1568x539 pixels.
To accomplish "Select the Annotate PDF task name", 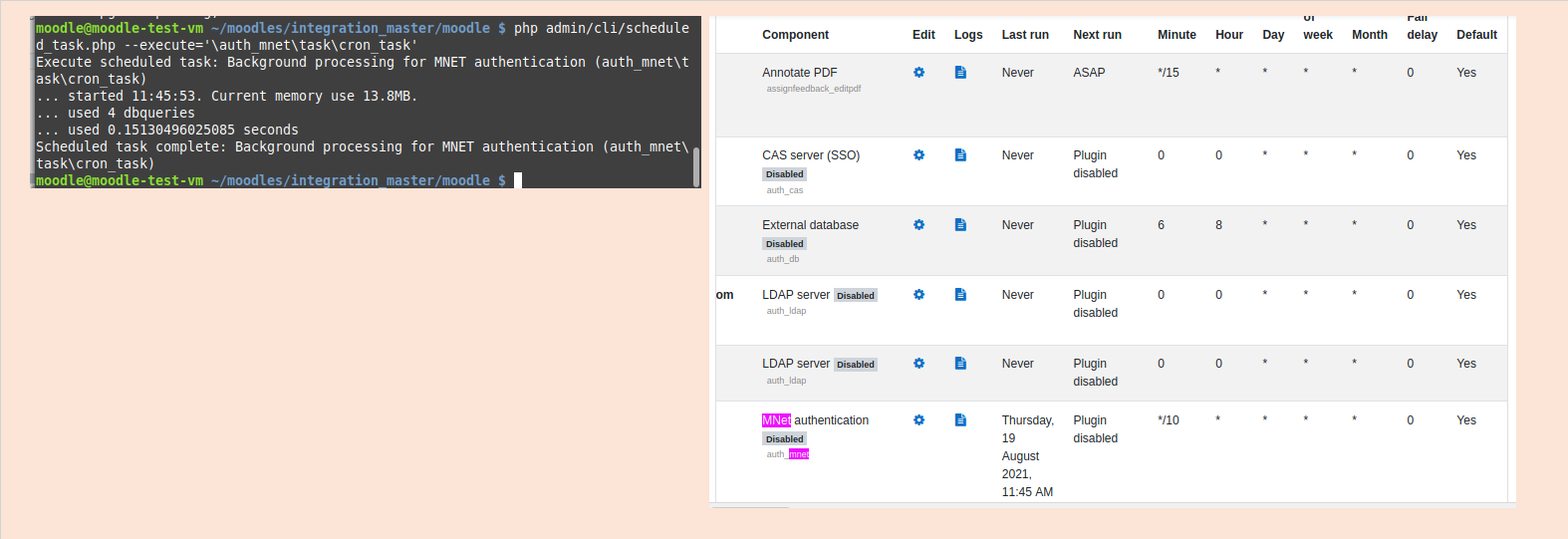I will (x=799, y=73).
